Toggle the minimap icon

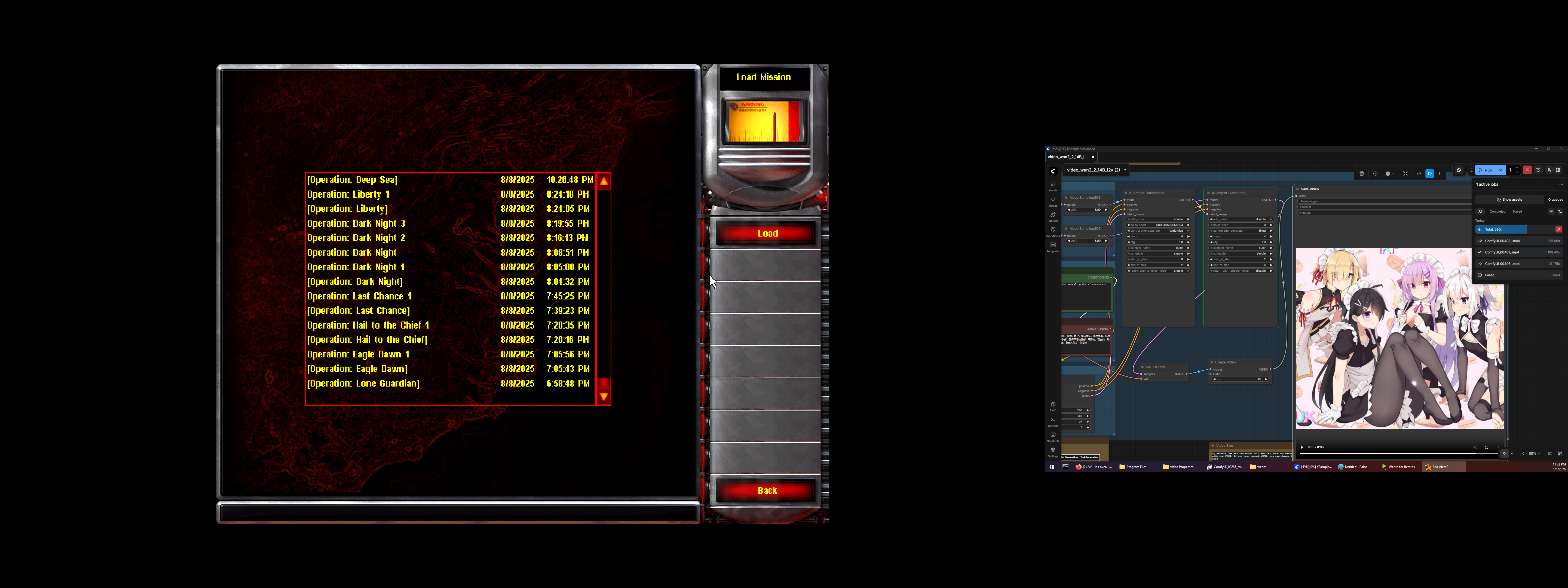(x=1550, y=454)
